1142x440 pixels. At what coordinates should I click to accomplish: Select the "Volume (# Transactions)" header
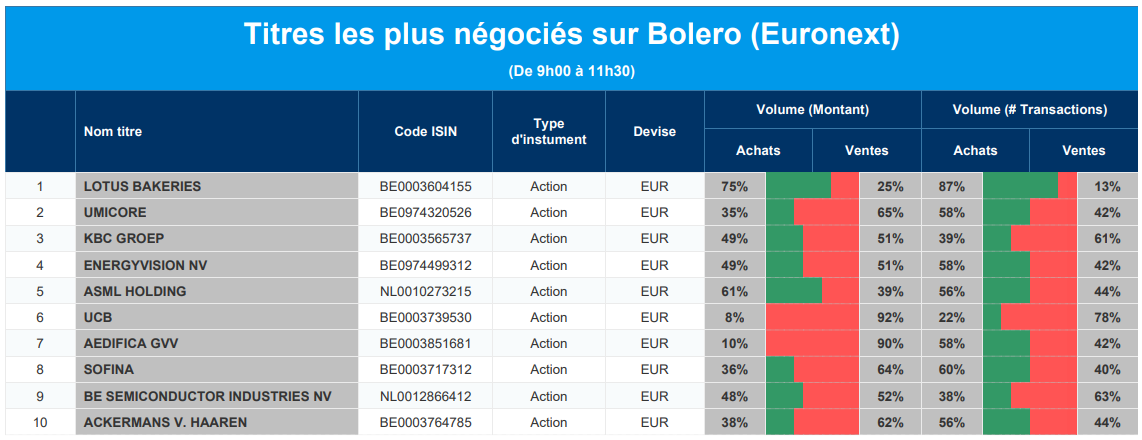[x=1029, y=110]
